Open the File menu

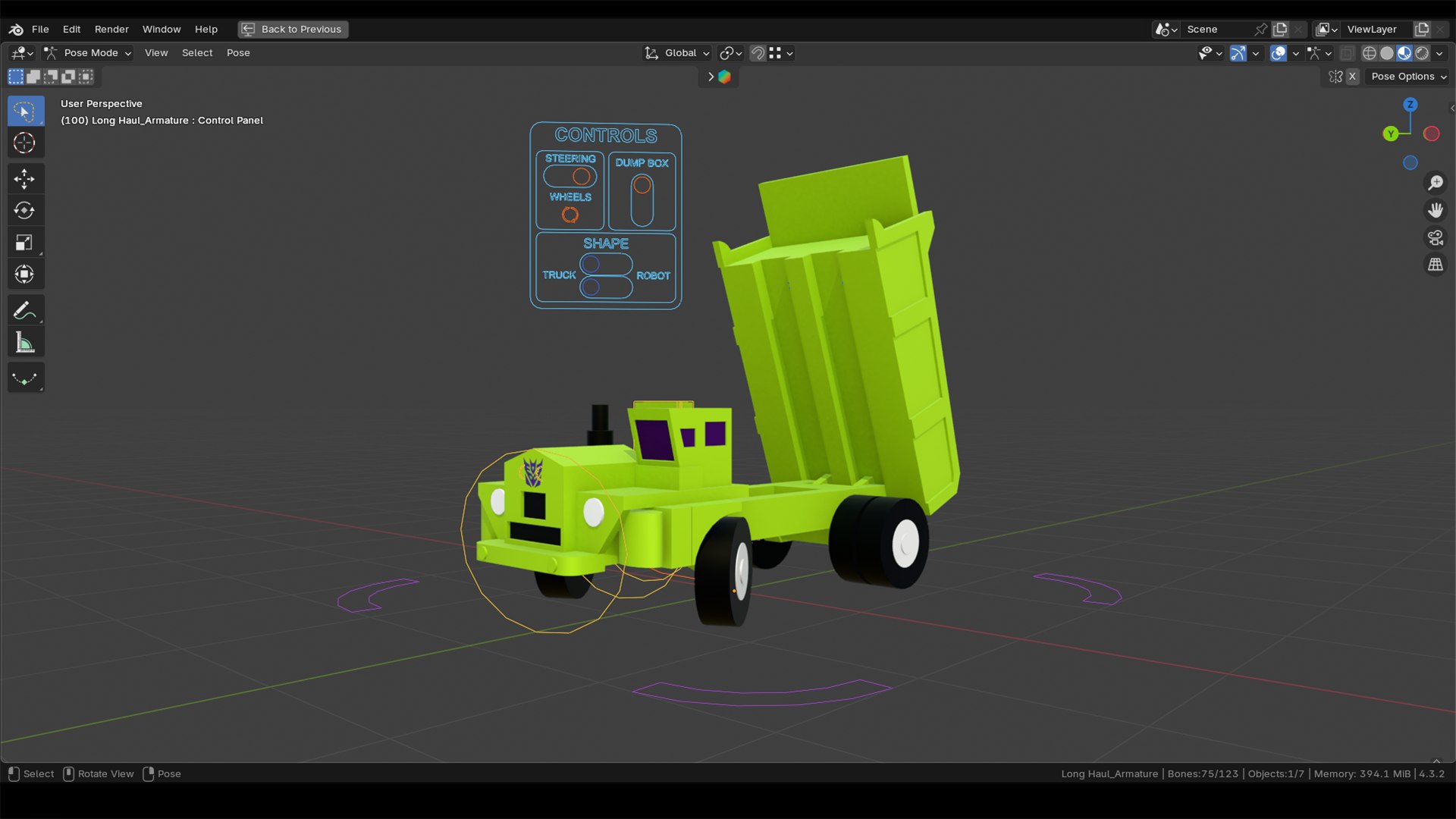[x=40, y=30]
